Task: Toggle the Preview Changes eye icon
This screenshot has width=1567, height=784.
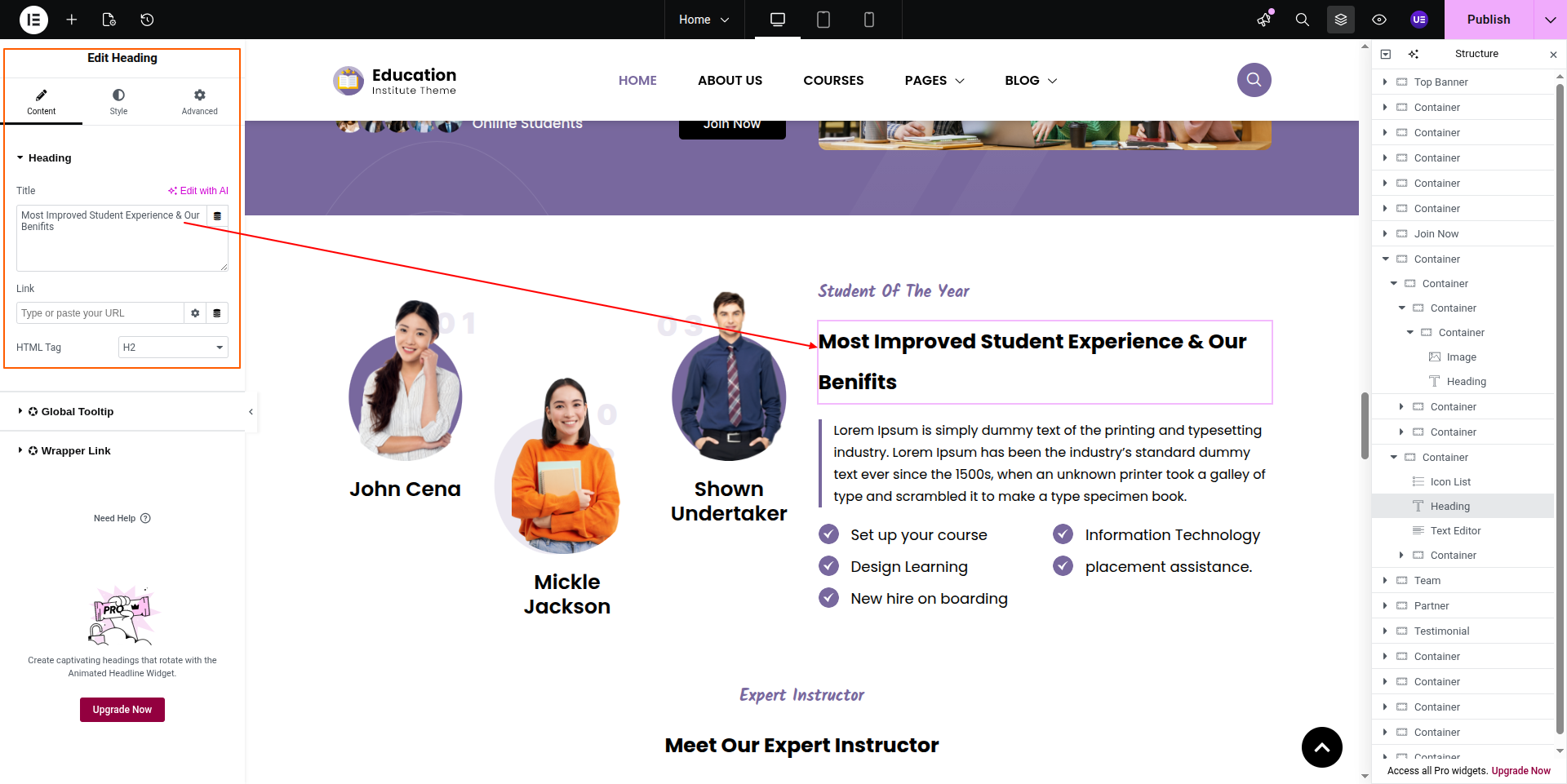Action: (x=1379, y=20)
